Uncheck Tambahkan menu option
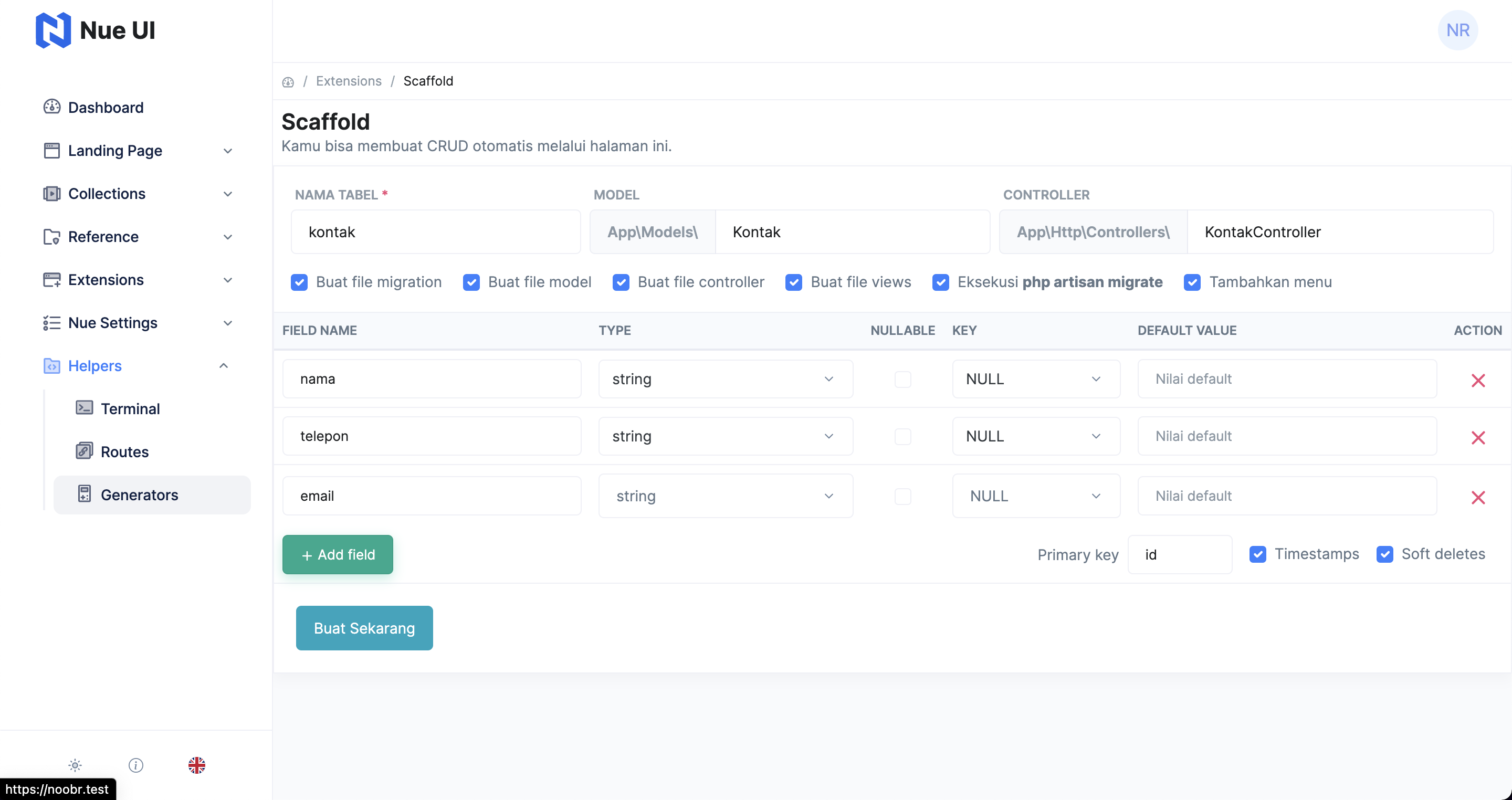The width and height of the screenshot is (1512, 800). click(1192, 282)
